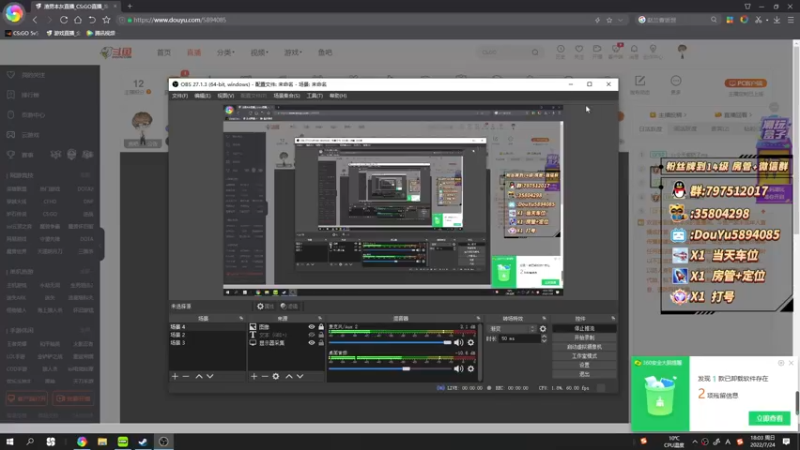The image size is (800, 450).
Task: Show hidden system tray icons chevron
Action: click(x=694, y=441)
